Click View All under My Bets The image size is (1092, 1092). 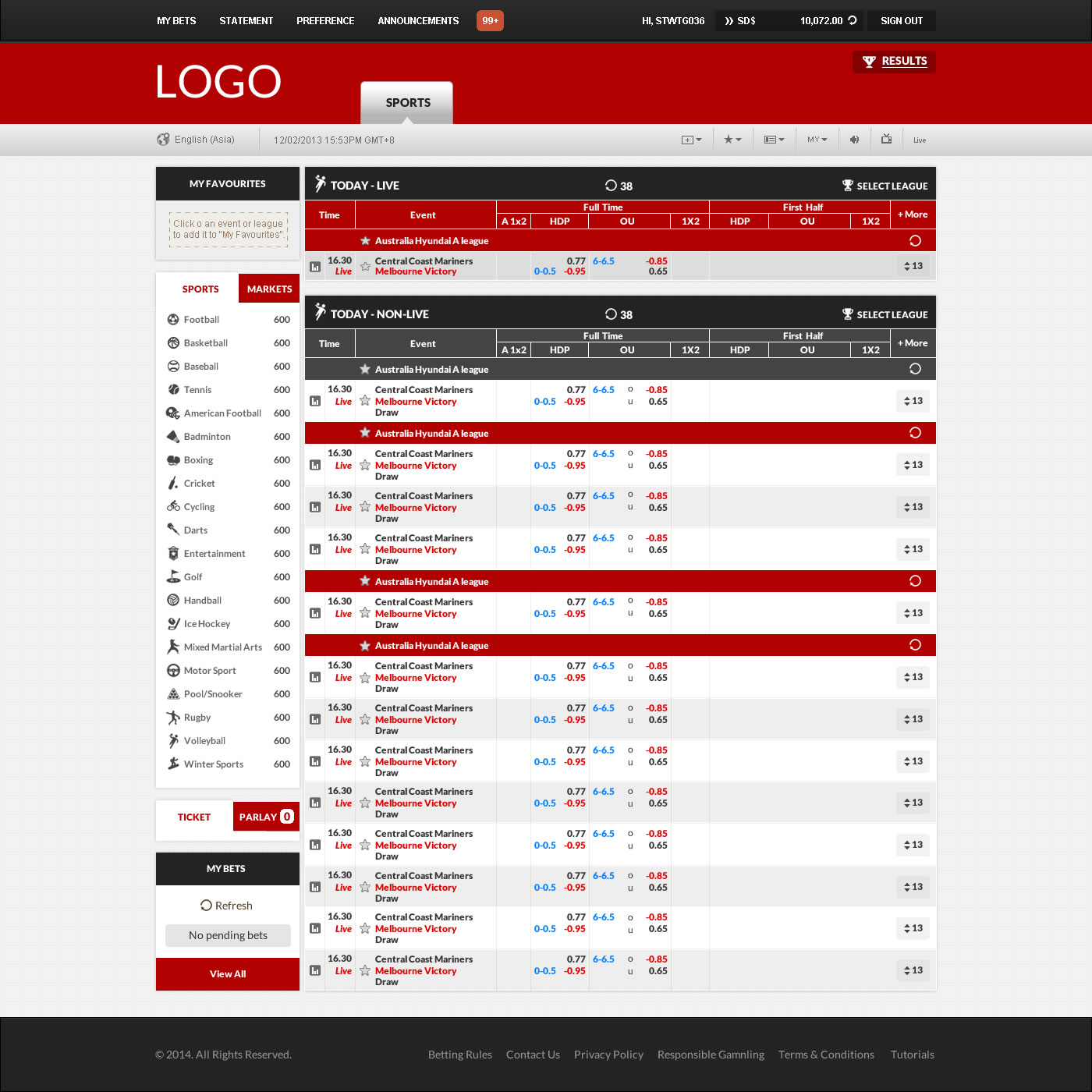(228, 974)
